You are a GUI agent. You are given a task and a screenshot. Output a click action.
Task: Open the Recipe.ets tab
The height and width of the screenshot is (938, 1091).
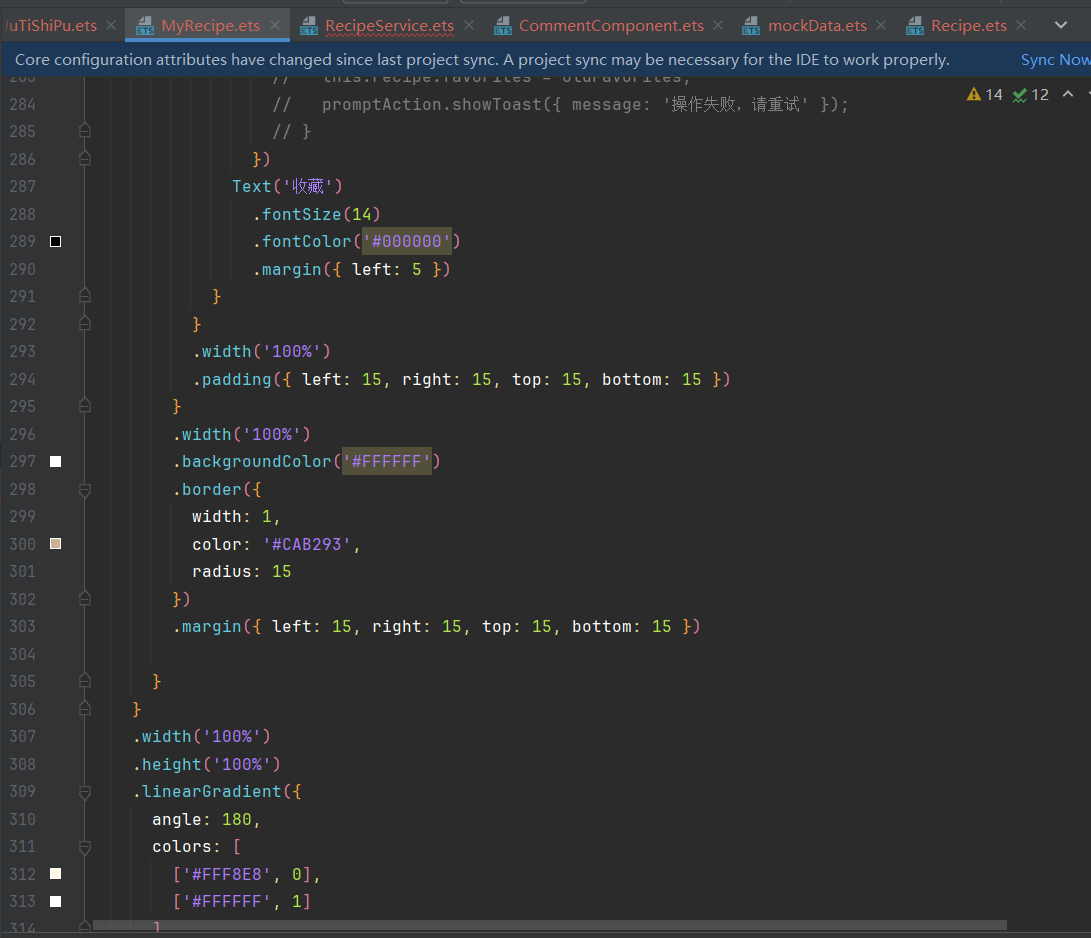pyautogui.click(x=969, y=26)
